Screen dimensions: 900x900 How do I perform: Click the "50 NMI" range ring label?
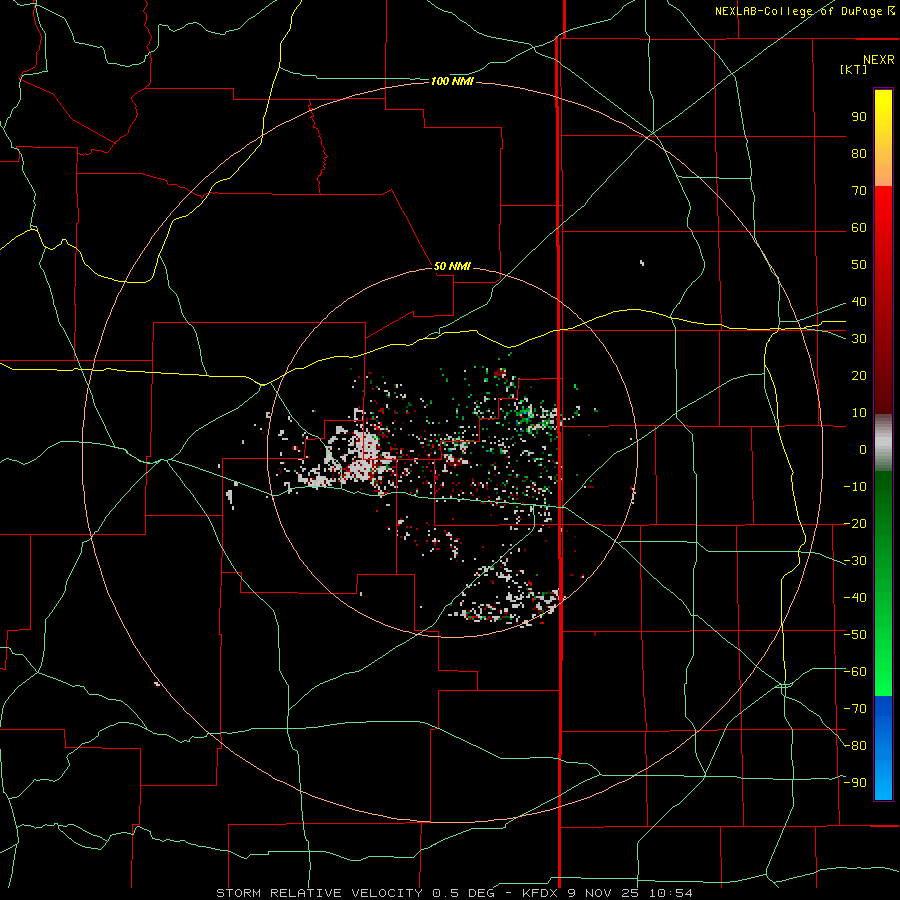click(x=452, y=266)
